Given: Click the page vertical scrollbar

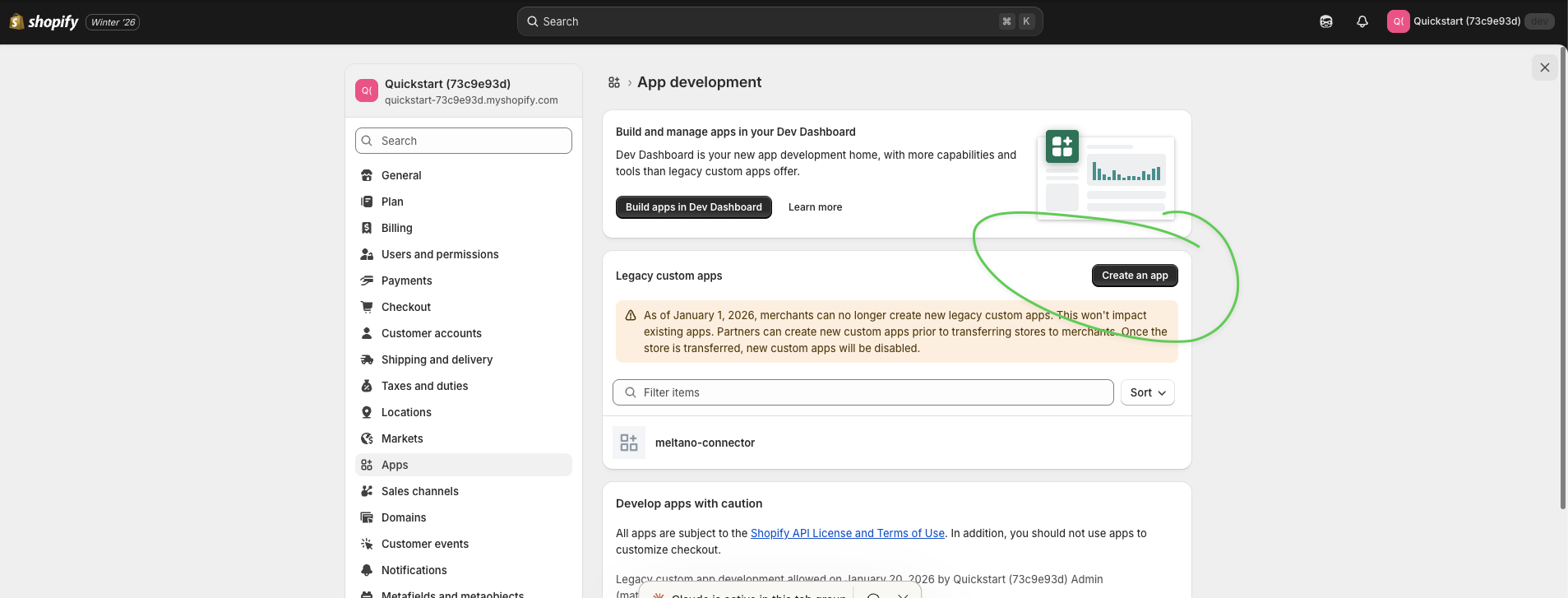Looking at the screenshot, I should (x=1563, y=280).
